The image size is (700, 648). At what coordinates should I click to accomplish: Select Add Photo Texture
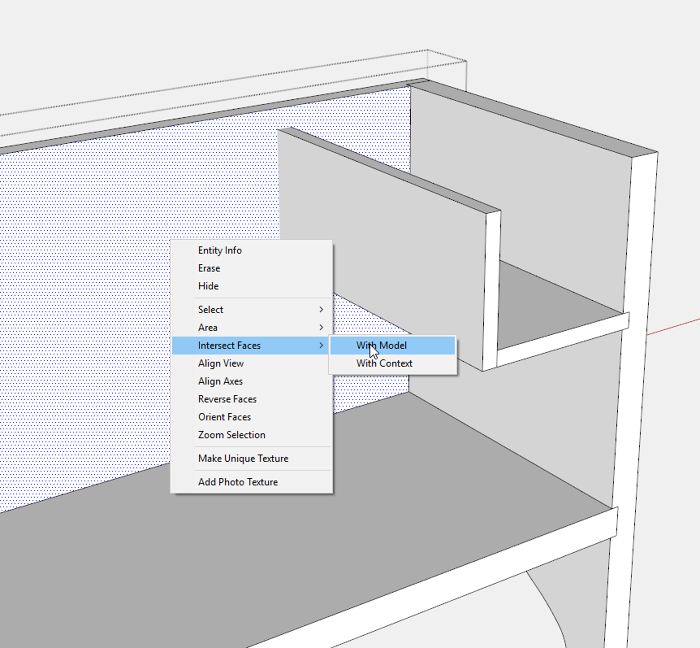(x=238, y=482)
